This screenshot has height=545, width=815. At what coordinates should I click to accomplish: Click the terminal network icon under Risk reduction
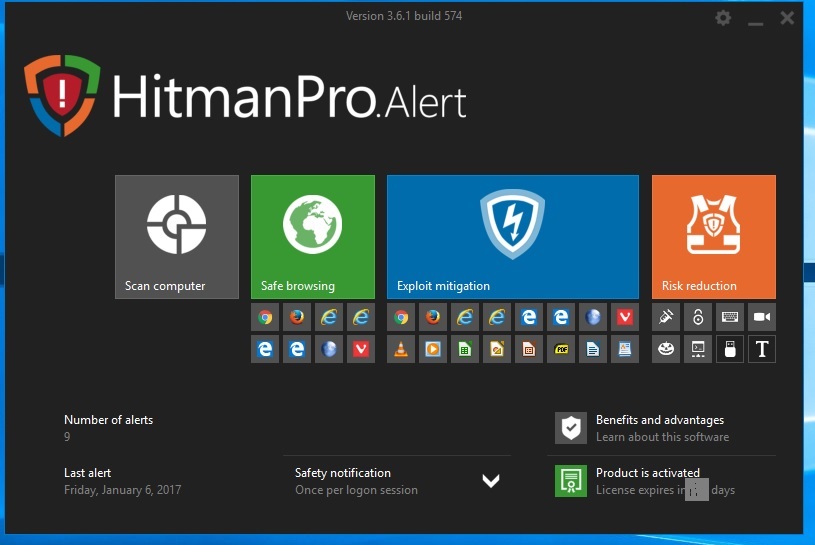click(x=698, y=349)
